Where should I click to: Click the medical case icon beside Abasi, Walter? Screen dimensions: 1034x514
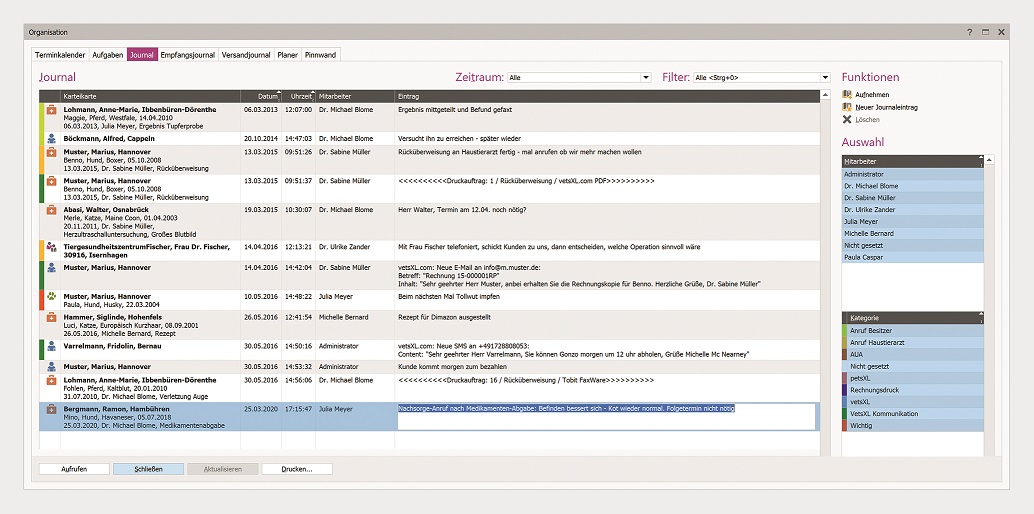pyautogui.click(x=51, y=211)
